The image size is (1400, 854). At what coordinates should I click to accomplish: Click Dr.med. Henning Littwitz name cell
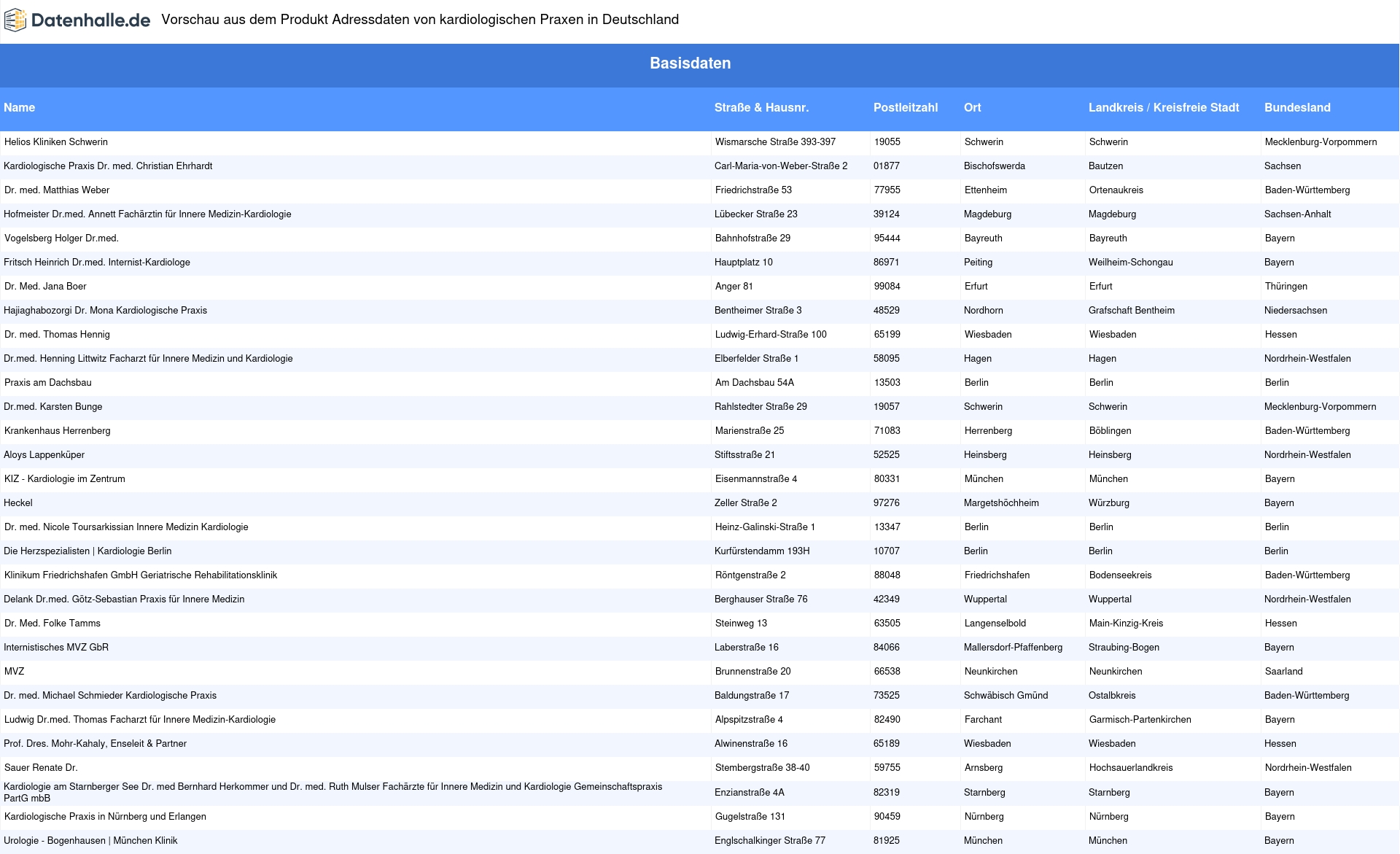point(148,359)
